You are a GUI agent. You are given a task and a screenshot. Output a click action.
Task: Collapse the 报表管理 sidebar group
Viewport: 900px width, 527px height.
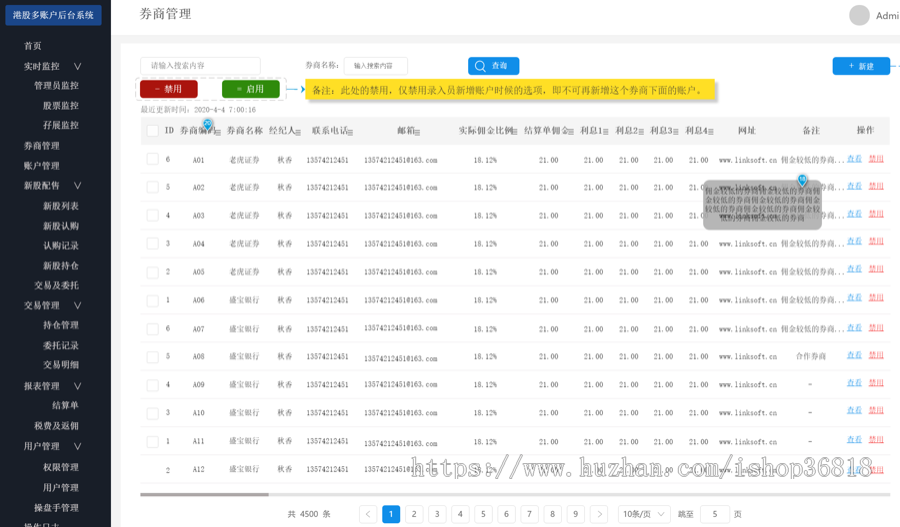[x=77, y=386]
